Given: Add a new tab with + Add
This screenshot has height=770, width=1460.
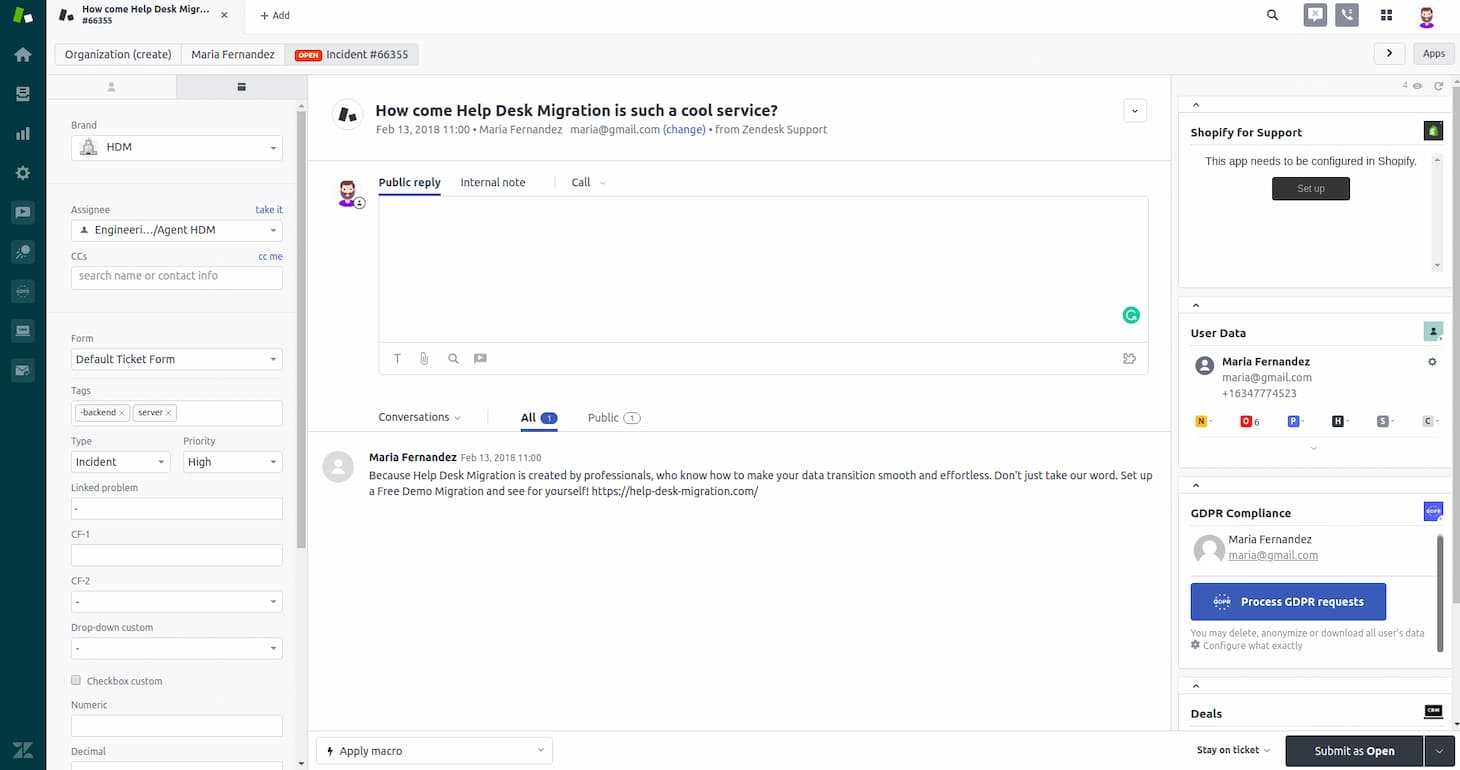Looking at the screenshot, I should tap(275, 15).
